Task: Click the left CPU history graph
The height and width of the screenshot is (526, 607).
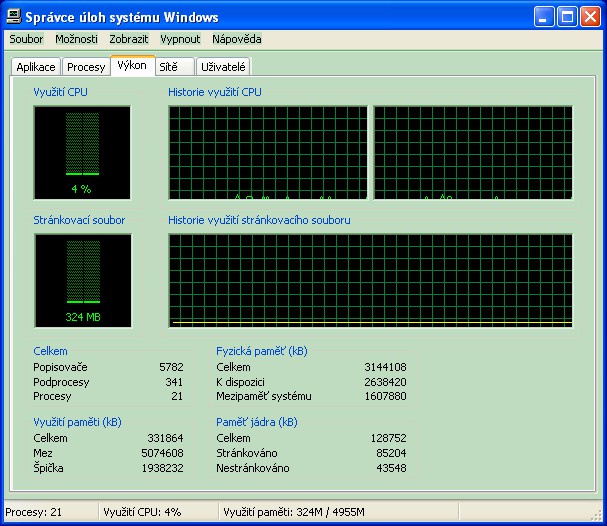Action: pos(267,153)
